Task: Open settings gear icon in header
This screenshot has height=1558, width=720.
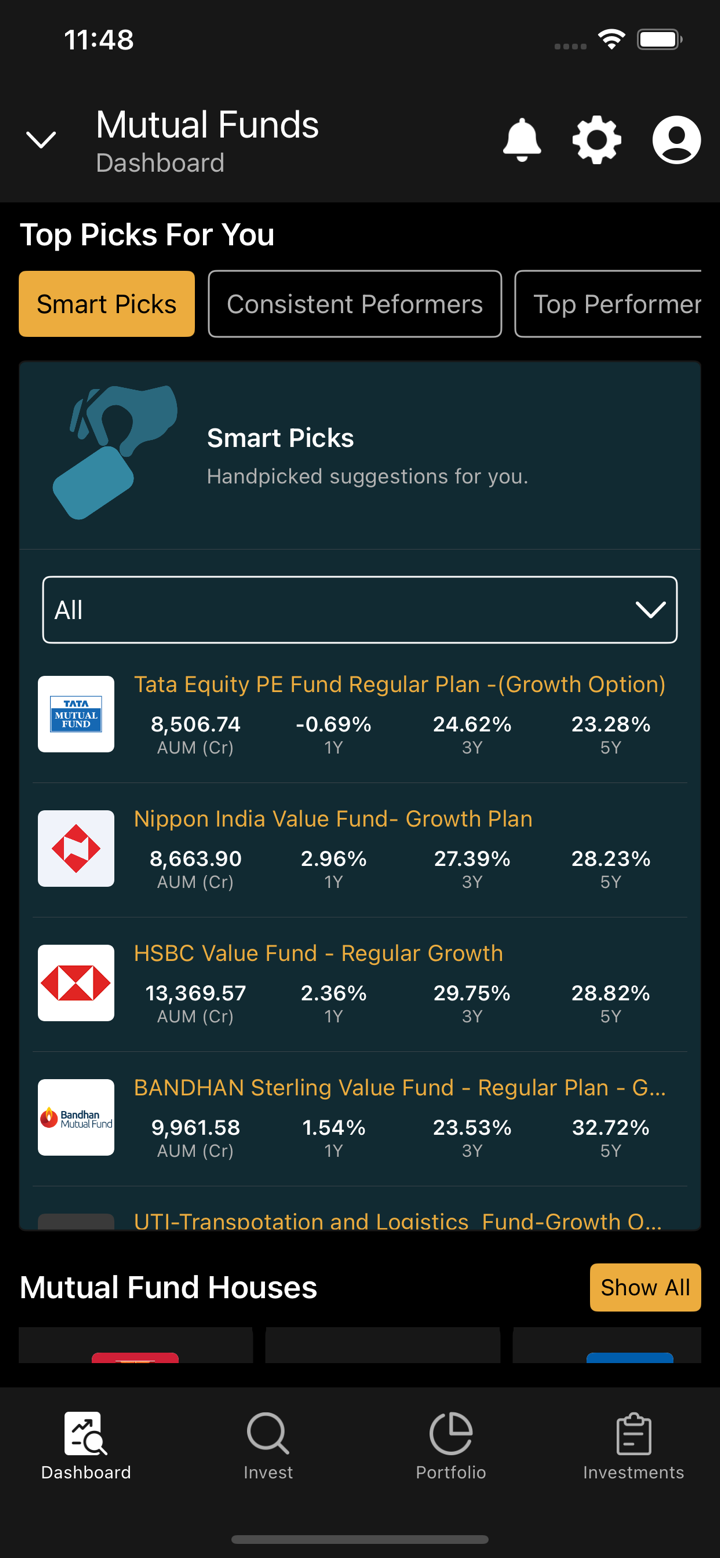Action: (597, 140)
